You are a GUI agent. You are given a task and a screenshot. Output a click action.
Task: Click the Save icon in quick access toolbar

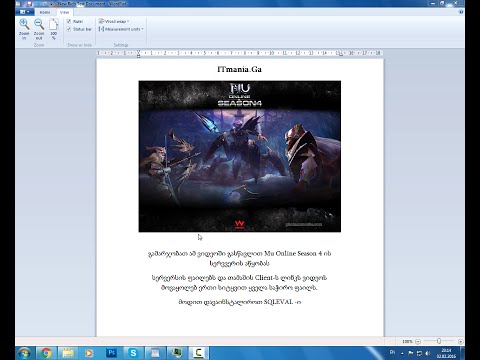29,4
